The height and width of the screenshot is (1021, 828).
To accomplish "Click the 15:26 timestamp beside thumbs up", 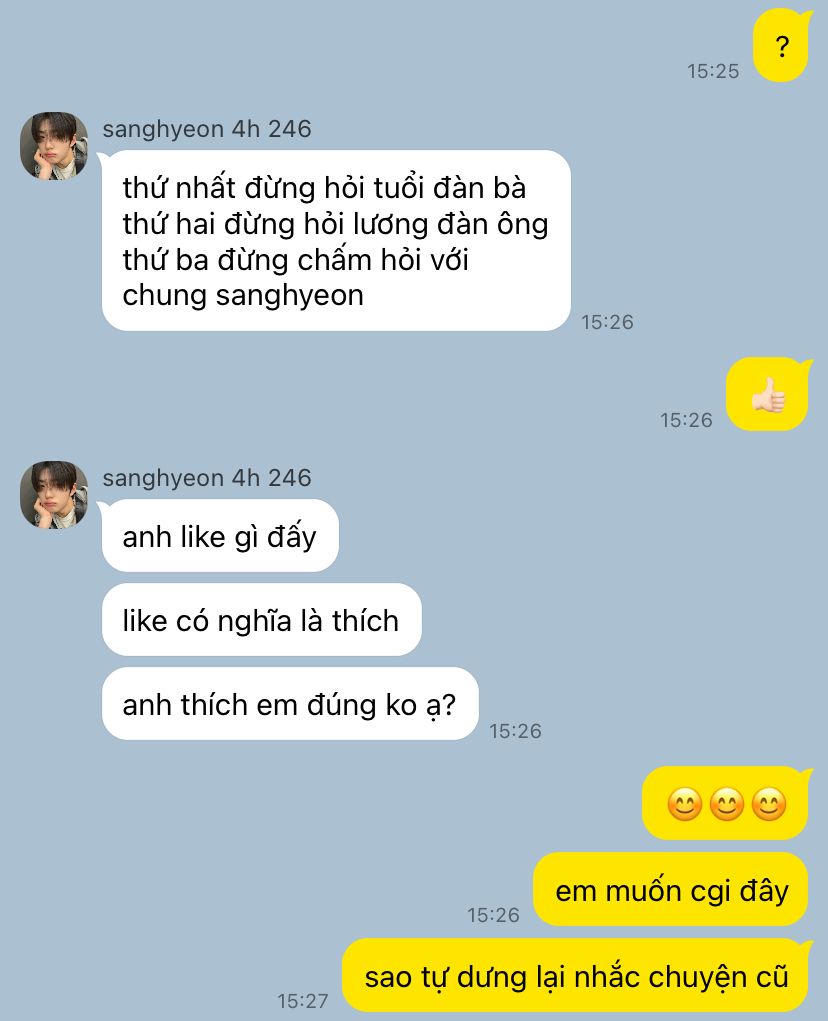I will (x=686, y=420).
